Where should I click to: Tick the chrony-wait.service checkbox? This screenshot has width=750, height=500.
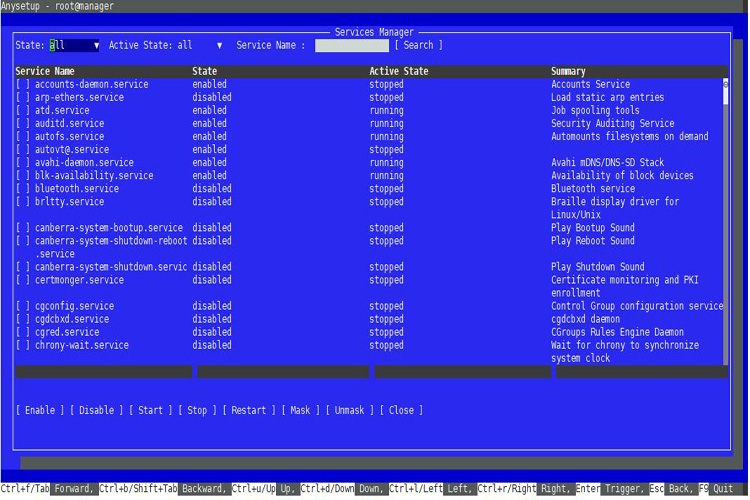click(22, 345)
